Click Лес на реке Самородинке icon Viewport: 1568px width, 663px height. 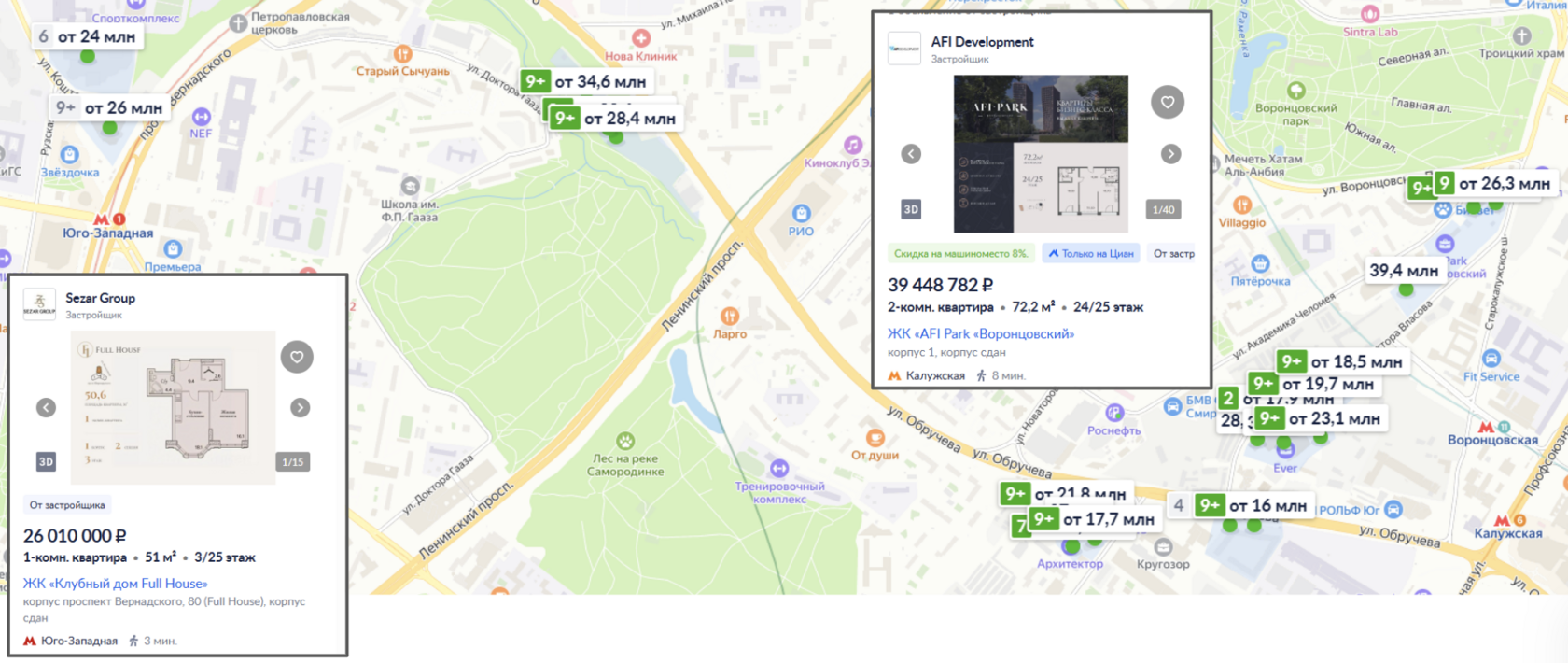(x=625, y=441)
